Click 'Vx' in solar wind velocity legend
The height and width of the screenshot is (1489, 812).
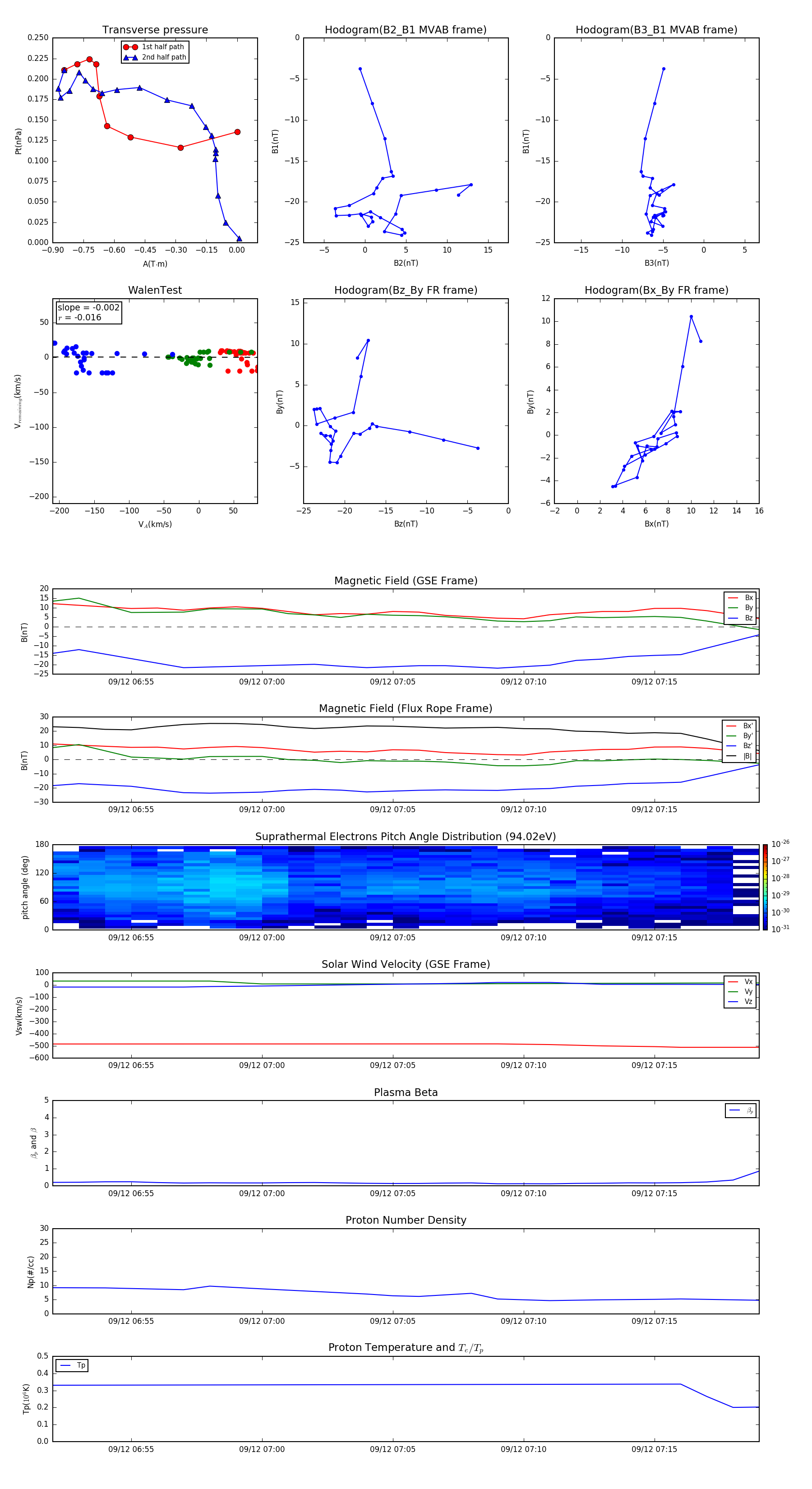pos(748,981)
